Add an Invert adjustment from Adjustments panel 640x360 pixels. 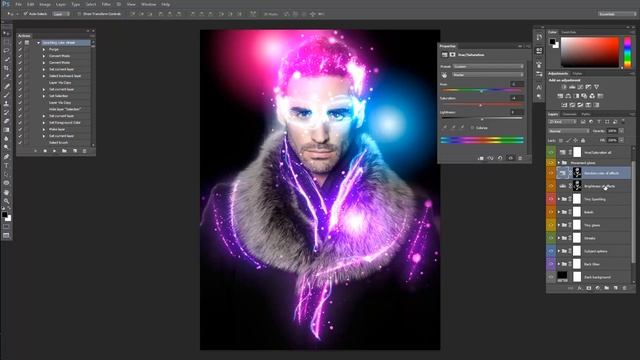tap(564, 105)
